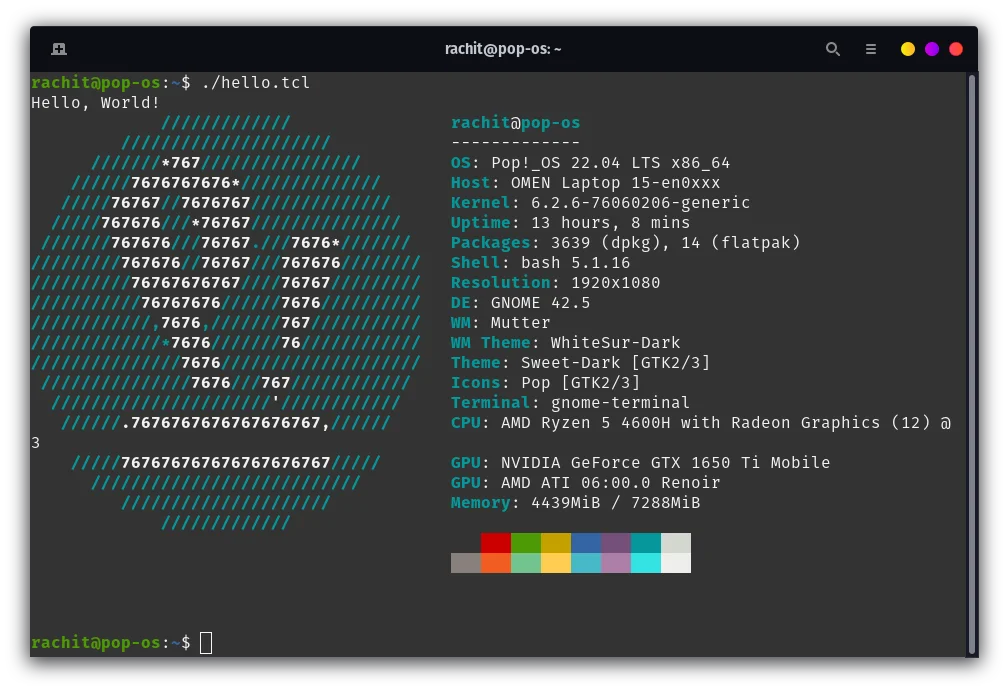Click the top-row yellow palette block

tap(555, 542)
